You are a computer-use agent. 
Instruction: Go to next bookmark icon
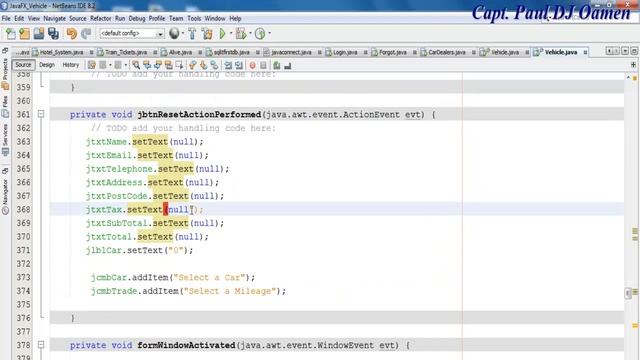203,65
